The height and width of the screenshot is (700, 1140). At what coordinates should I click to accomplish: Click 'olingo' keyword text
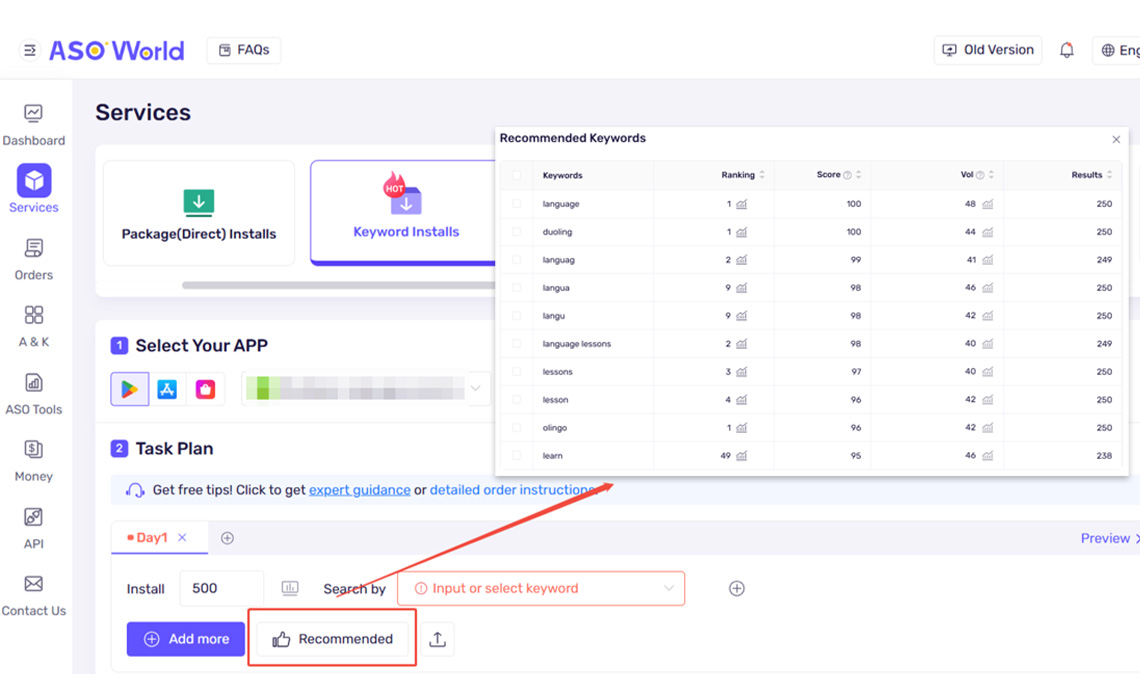(554, 428)
